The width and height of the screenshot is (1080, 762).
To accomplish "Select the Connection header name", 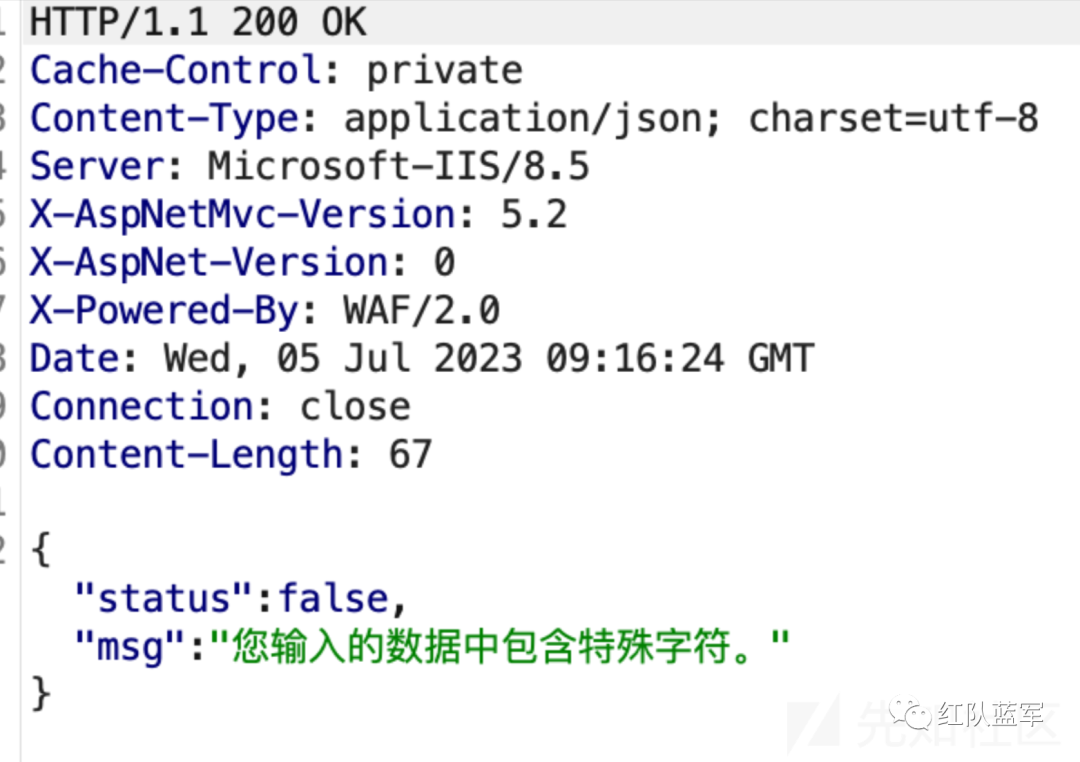I will [141, 406].
